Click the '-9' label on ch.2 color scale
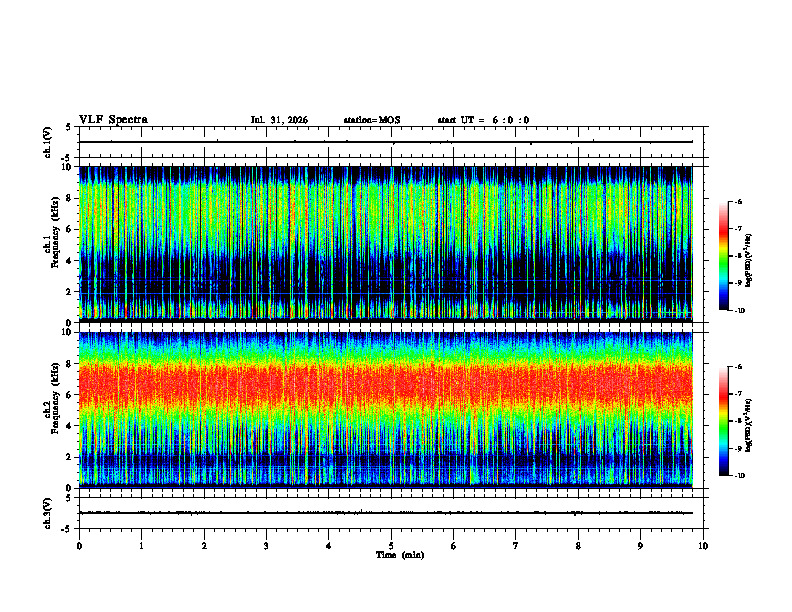 [x=739, y=448]
